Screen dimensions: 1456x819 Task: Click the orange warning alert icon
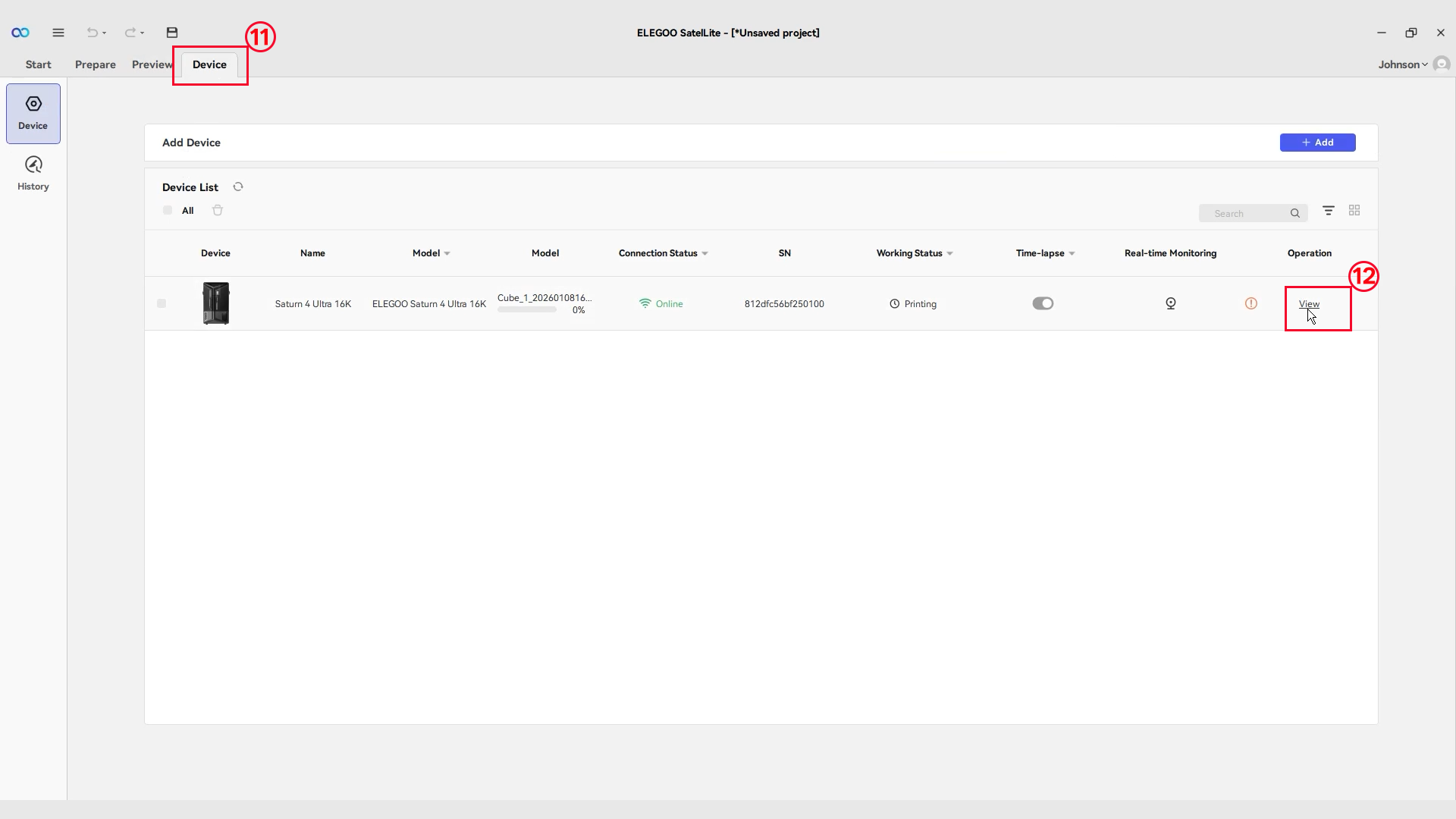(1251, 303)
